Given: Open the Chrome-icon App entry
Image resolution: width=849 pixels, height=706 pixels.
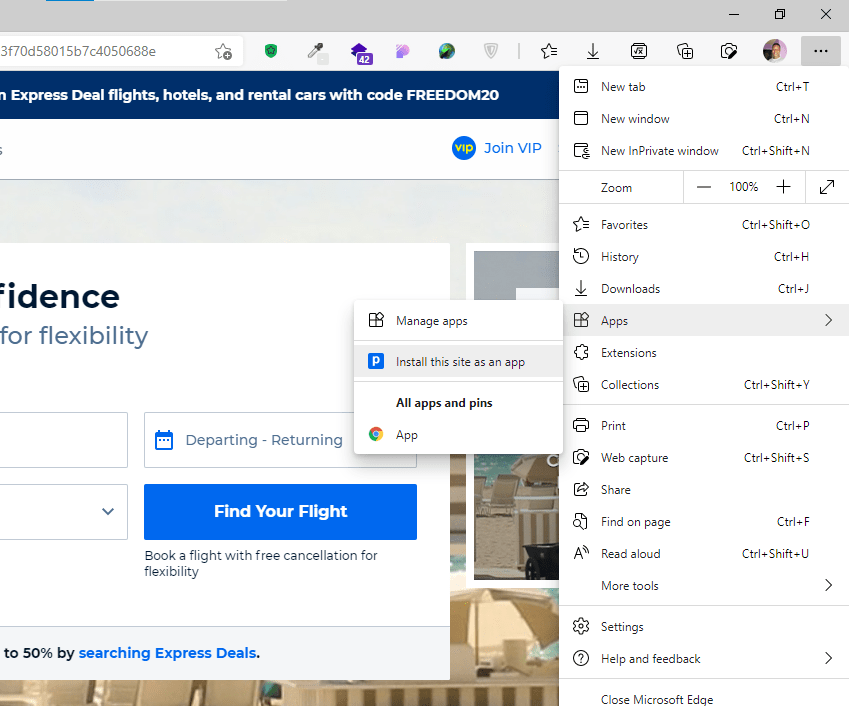Looking at the screenshot, I should coord(458,435).
